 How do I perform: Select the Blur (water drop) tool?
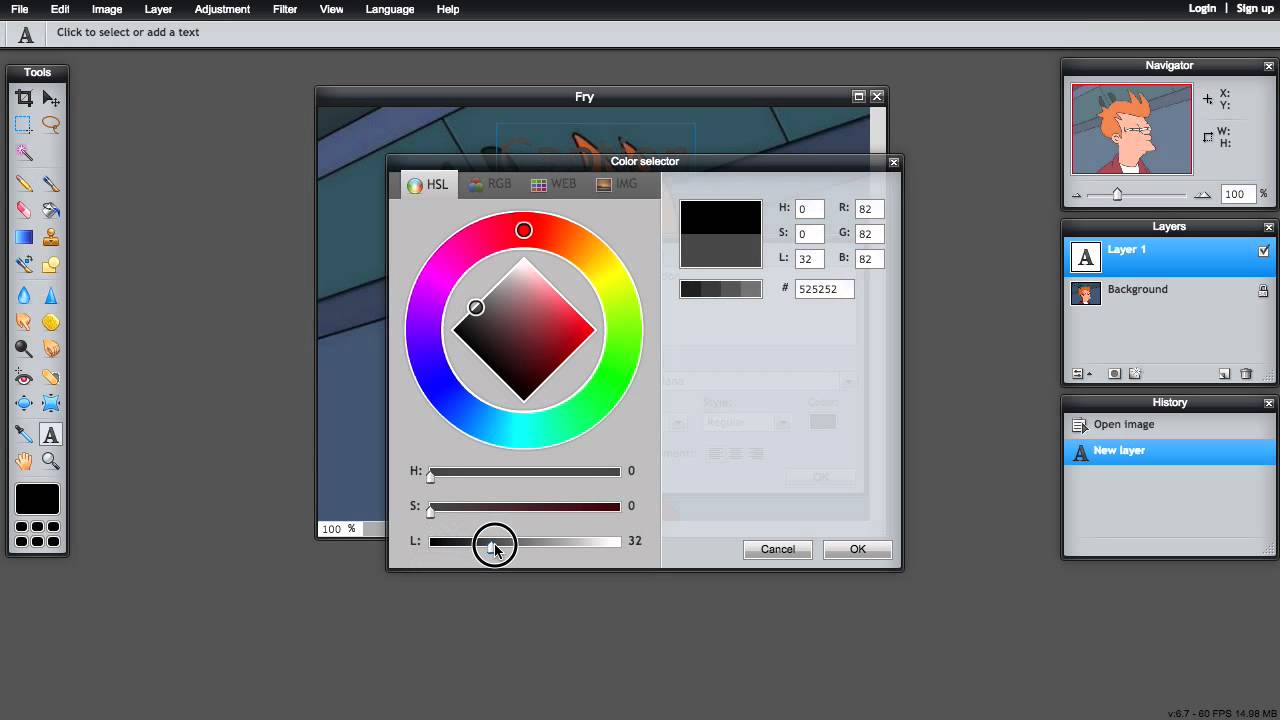[24, 296]
